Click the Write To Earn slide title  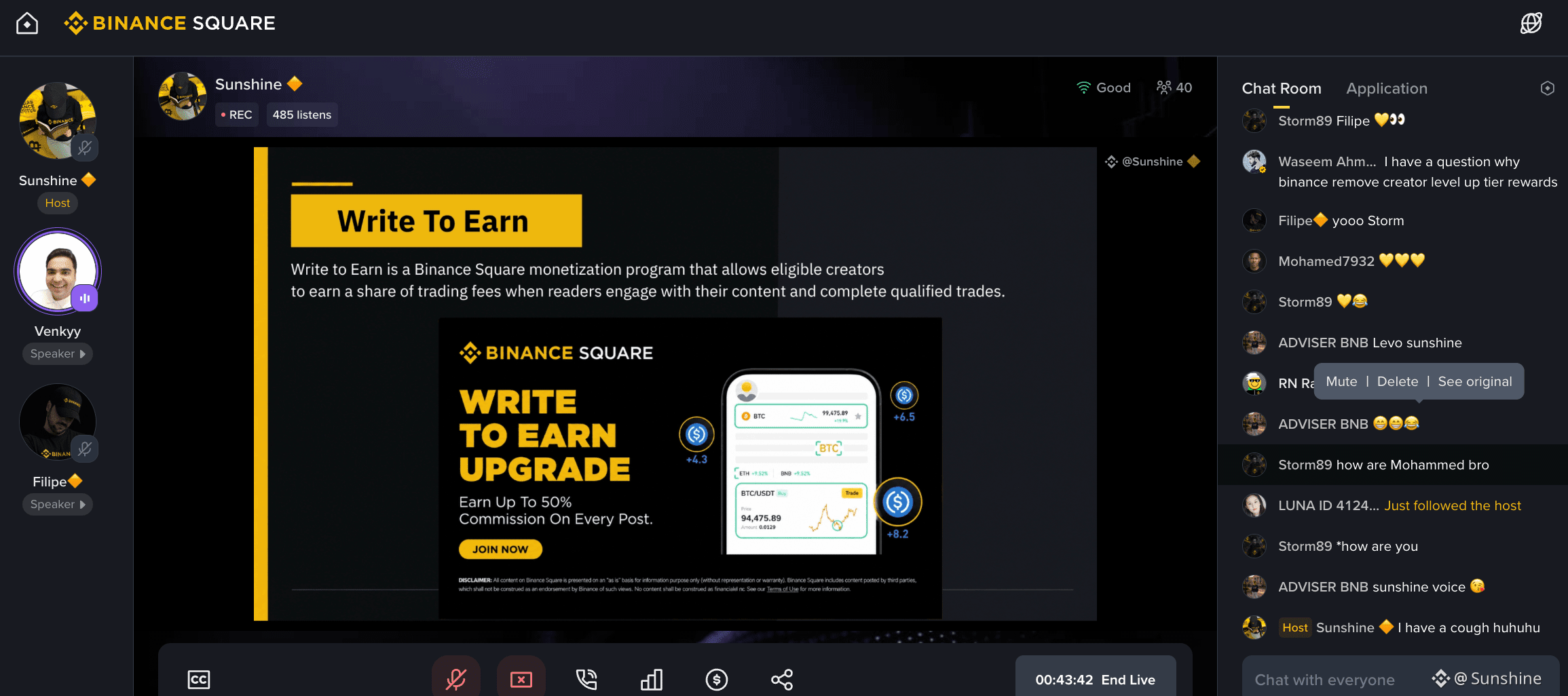pyautogui.click(x=436, y=220)
